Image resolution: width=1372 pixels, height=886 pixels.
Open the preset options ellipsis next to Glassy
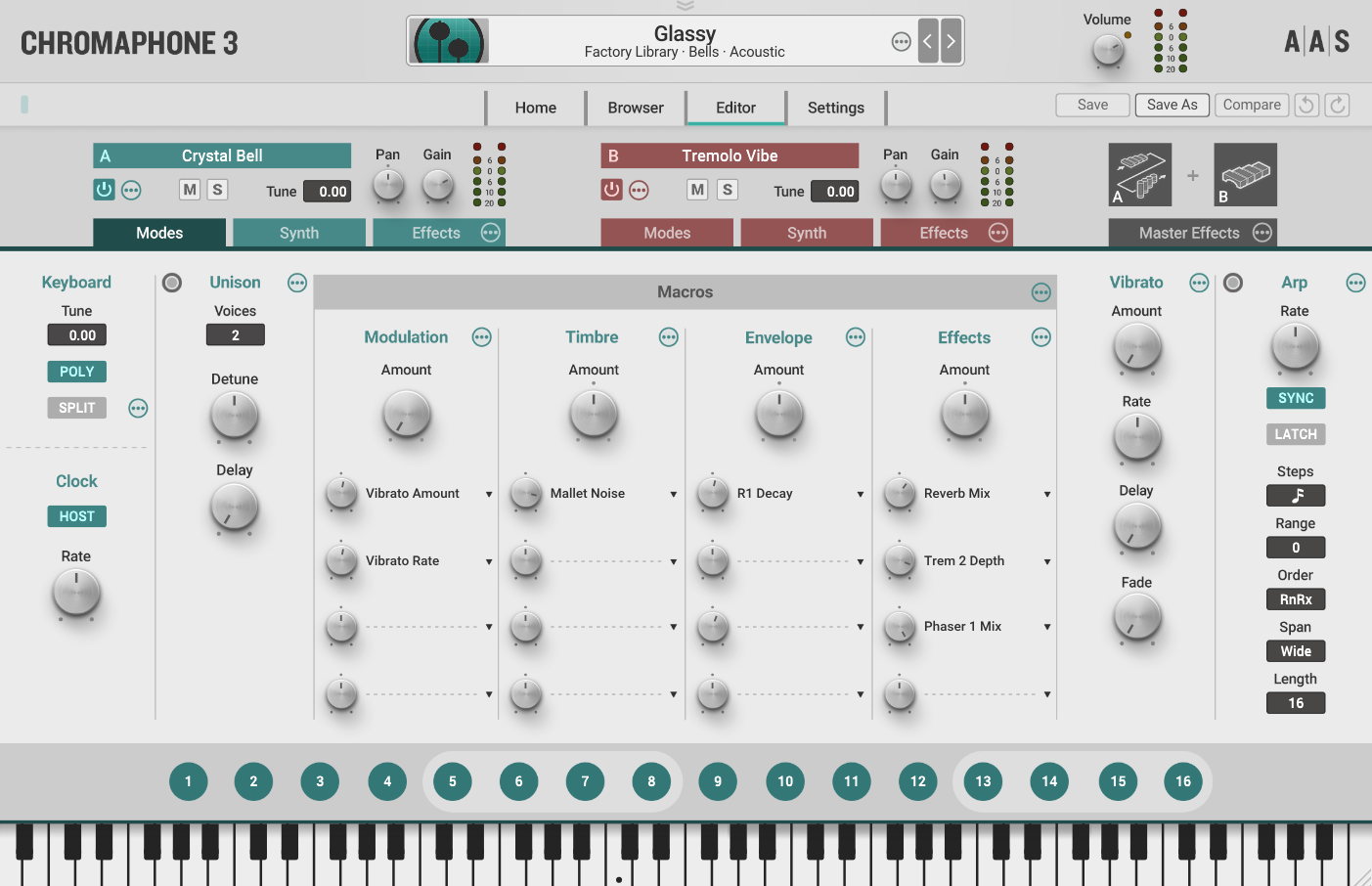(x=901, y=41)
